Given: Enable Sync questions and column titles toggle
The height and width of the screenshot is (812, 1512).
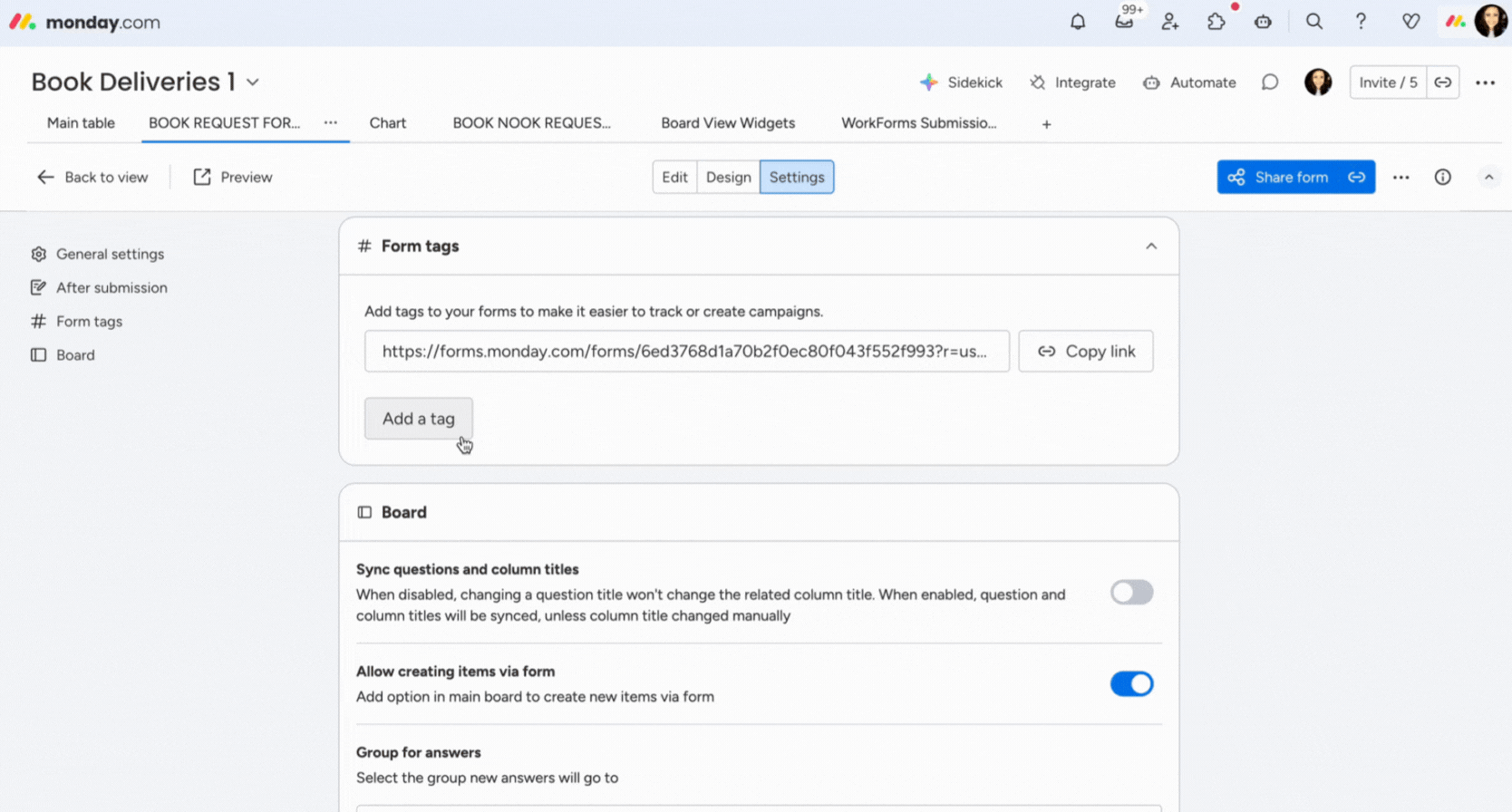Looking at the screenshot, I should click(1131, 593).
